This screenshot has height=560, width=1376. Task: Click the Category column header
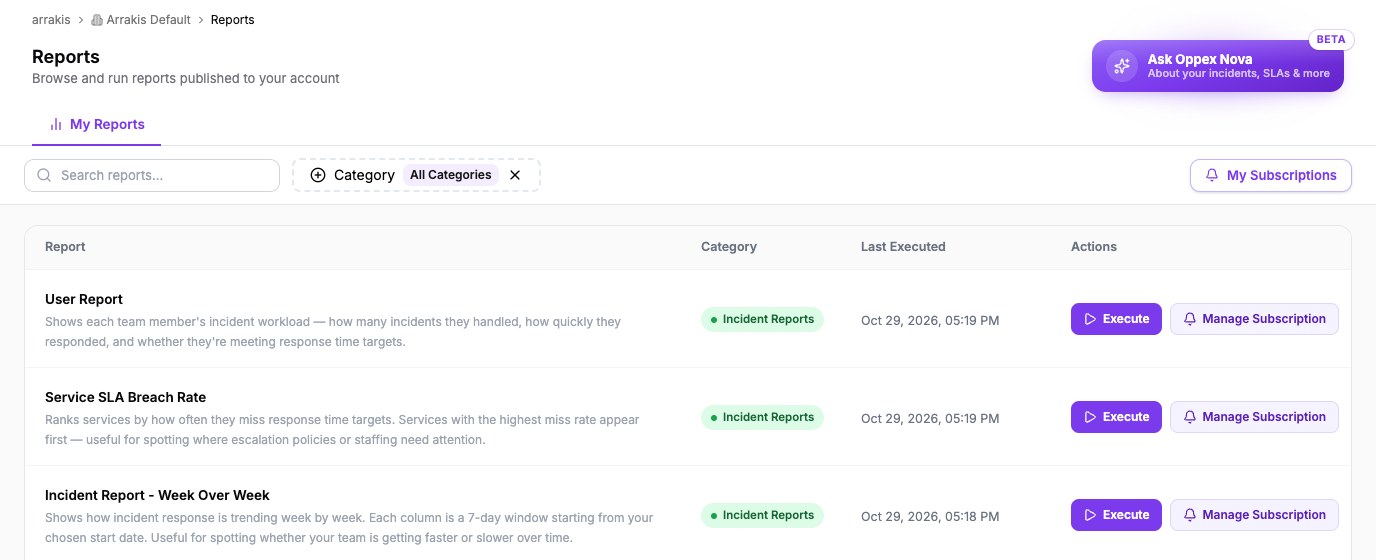729,247
